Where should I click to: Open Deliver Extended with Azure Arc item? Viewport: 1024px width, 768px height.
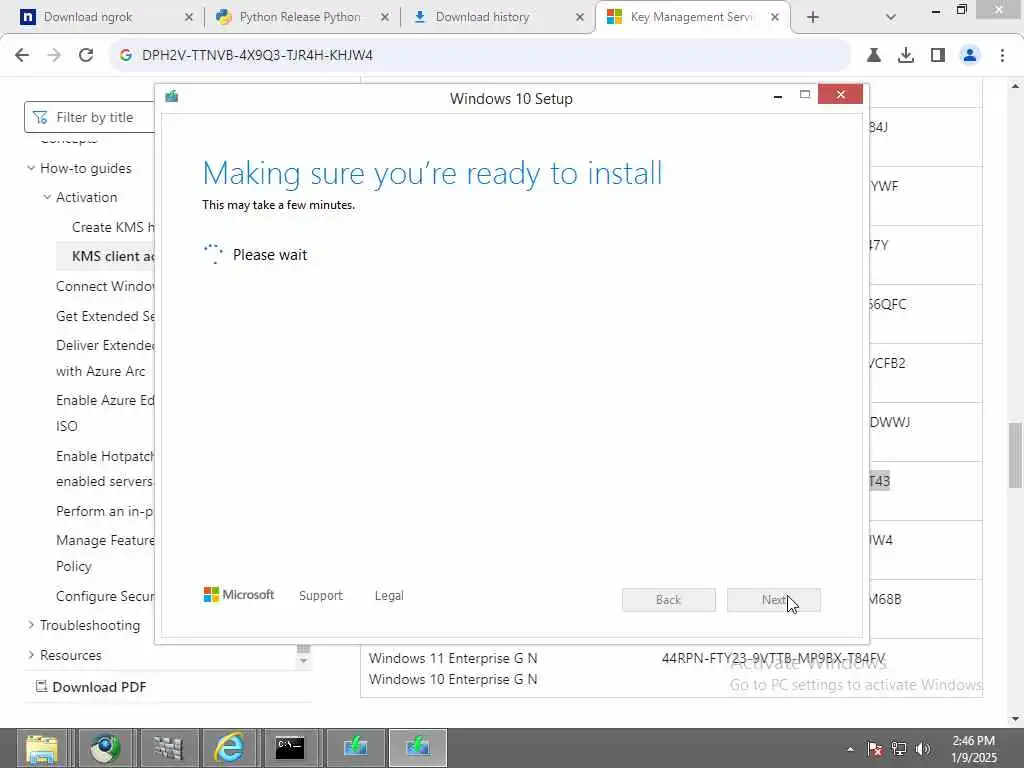tap(105, 358)
